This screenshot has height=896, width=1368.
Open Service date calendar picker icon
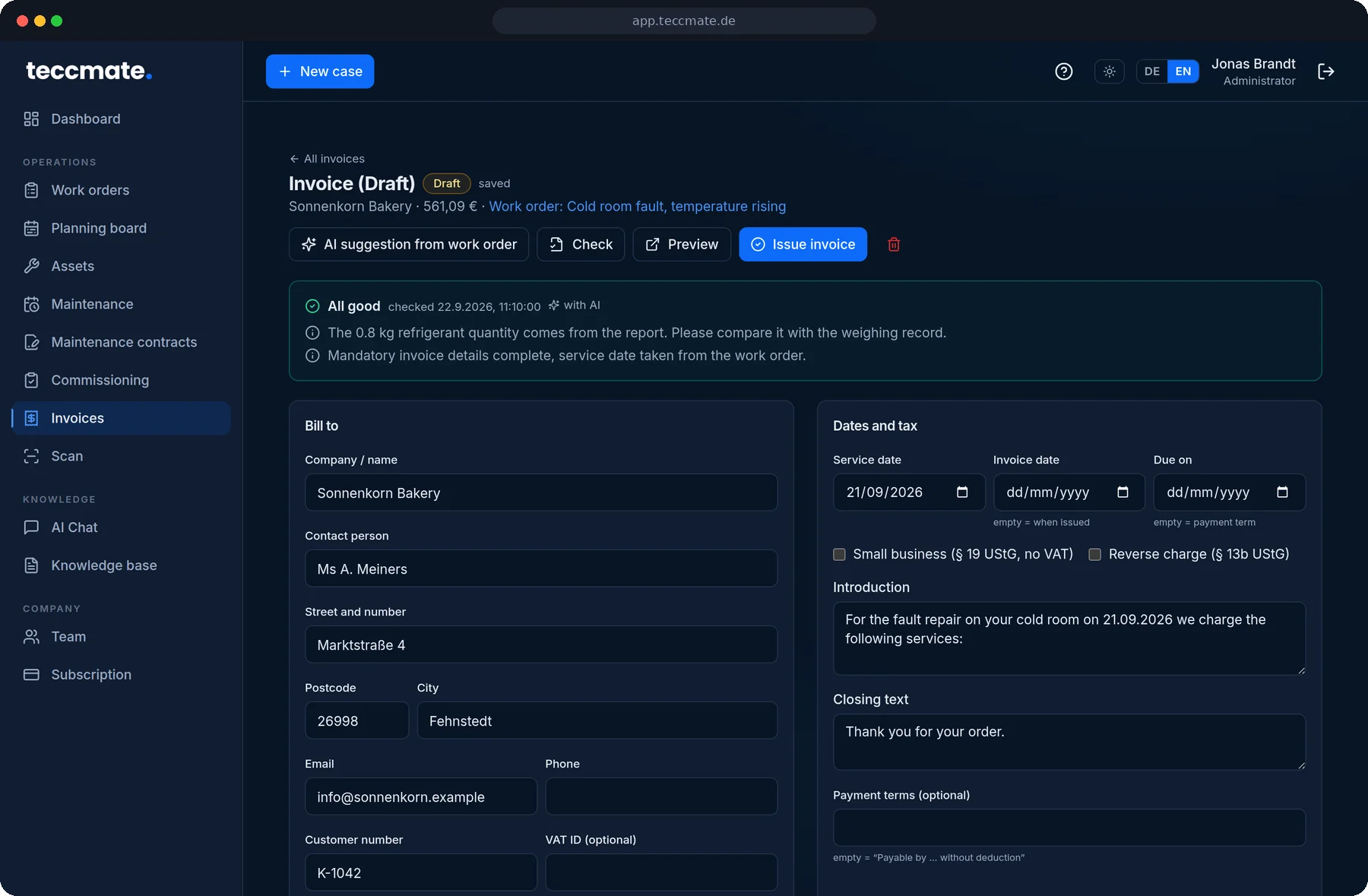(x=962, y=492)
